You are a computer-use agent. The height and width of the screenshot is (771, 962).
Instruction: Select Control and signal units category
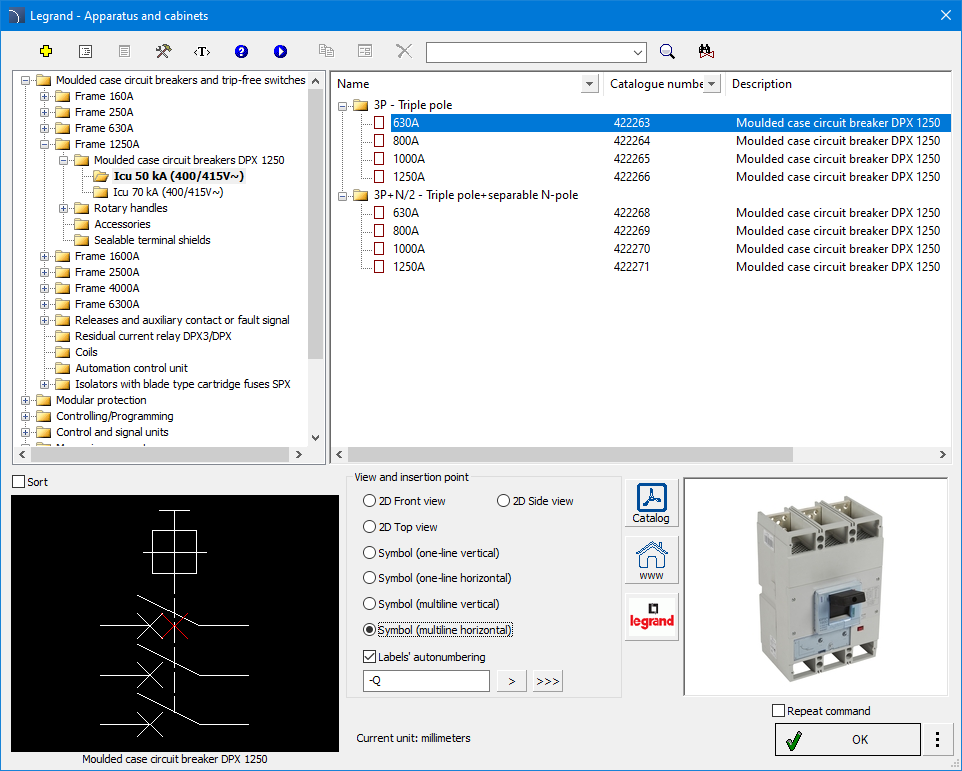[112, 432]
